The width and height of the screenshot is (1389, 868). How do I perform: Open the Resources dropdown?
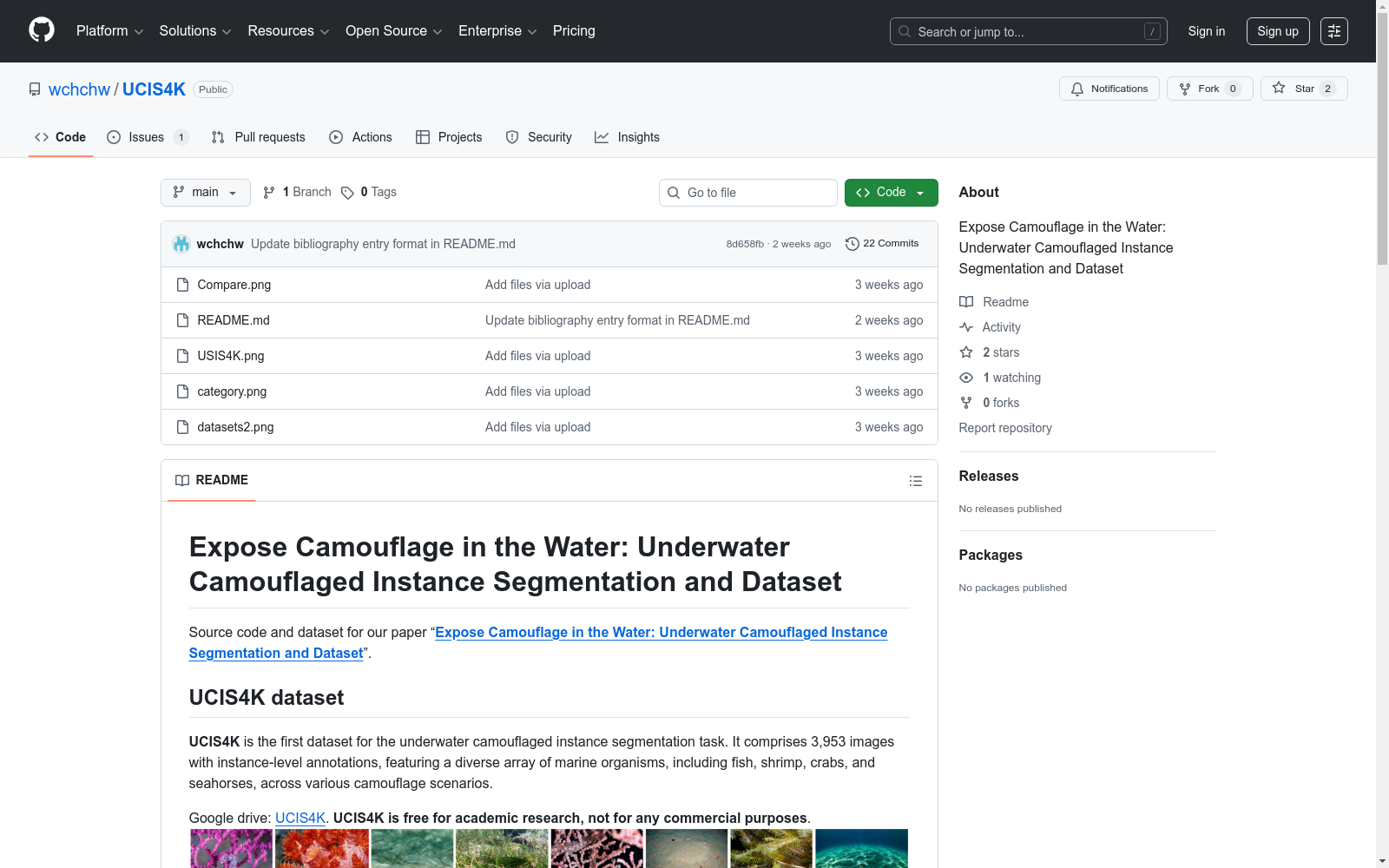(288, 31)
